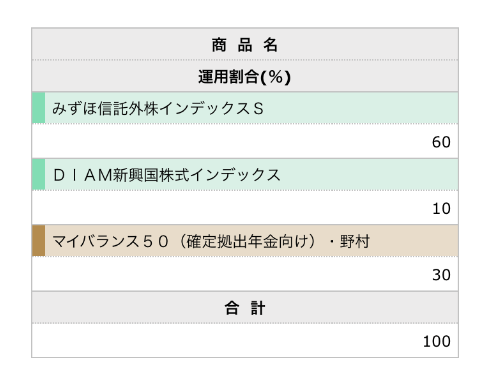Screen dimensions: 485x367
Task: Click brown swatch beside マイバランス50
Action: [39, 241]
